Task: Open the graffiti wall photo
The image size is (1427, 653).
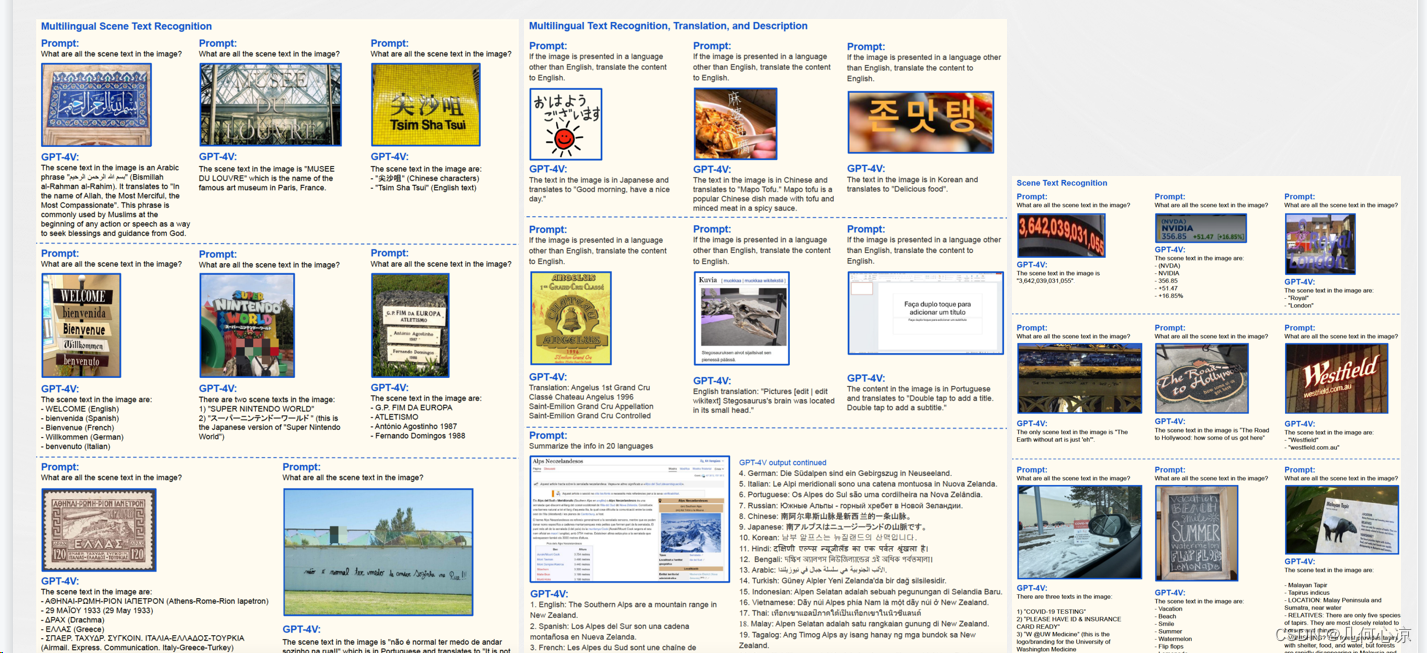Action: coord(378,552)
